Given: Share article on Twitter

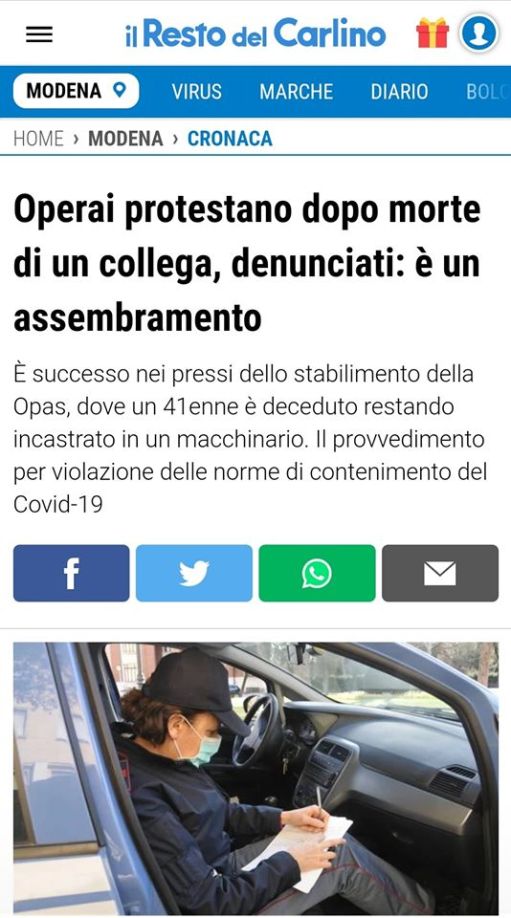Looking at the screenshot, I should (x=194, y=573).
